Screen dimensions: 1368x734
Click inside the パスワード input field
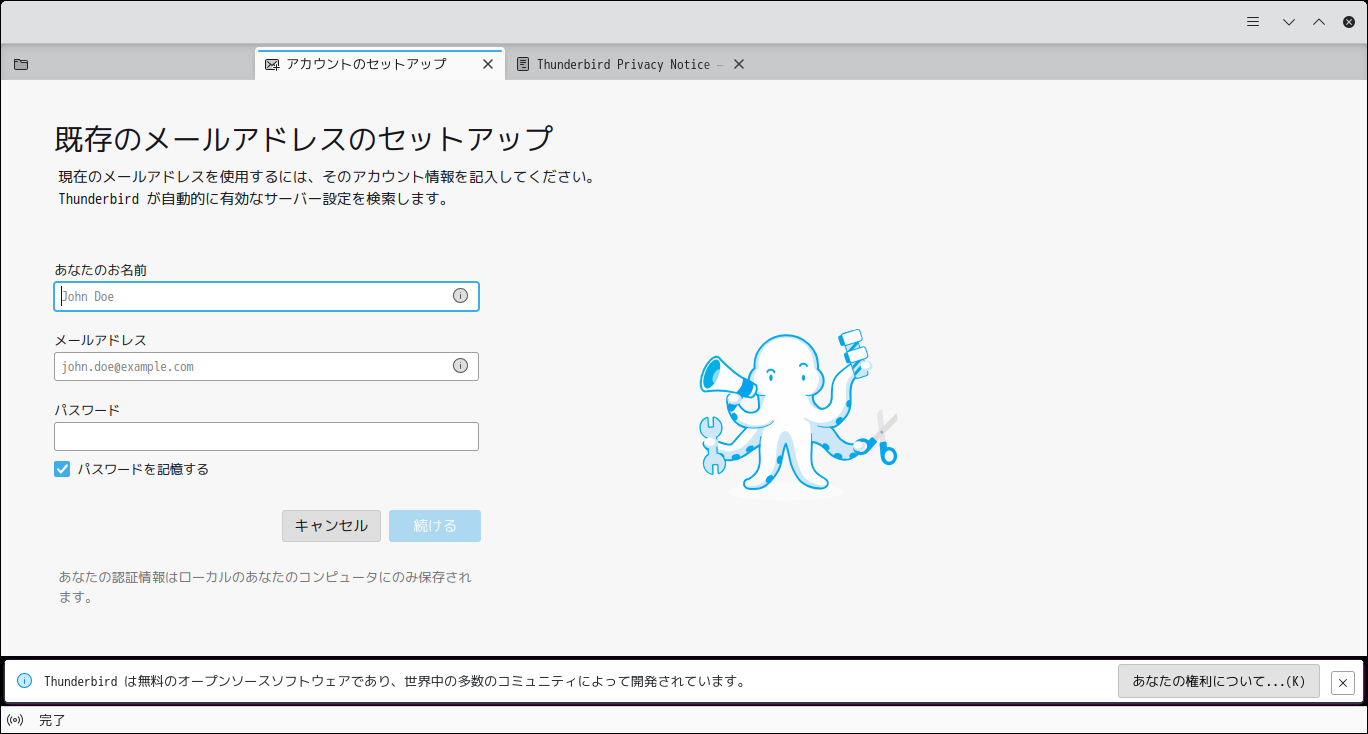tap(266, 436)
